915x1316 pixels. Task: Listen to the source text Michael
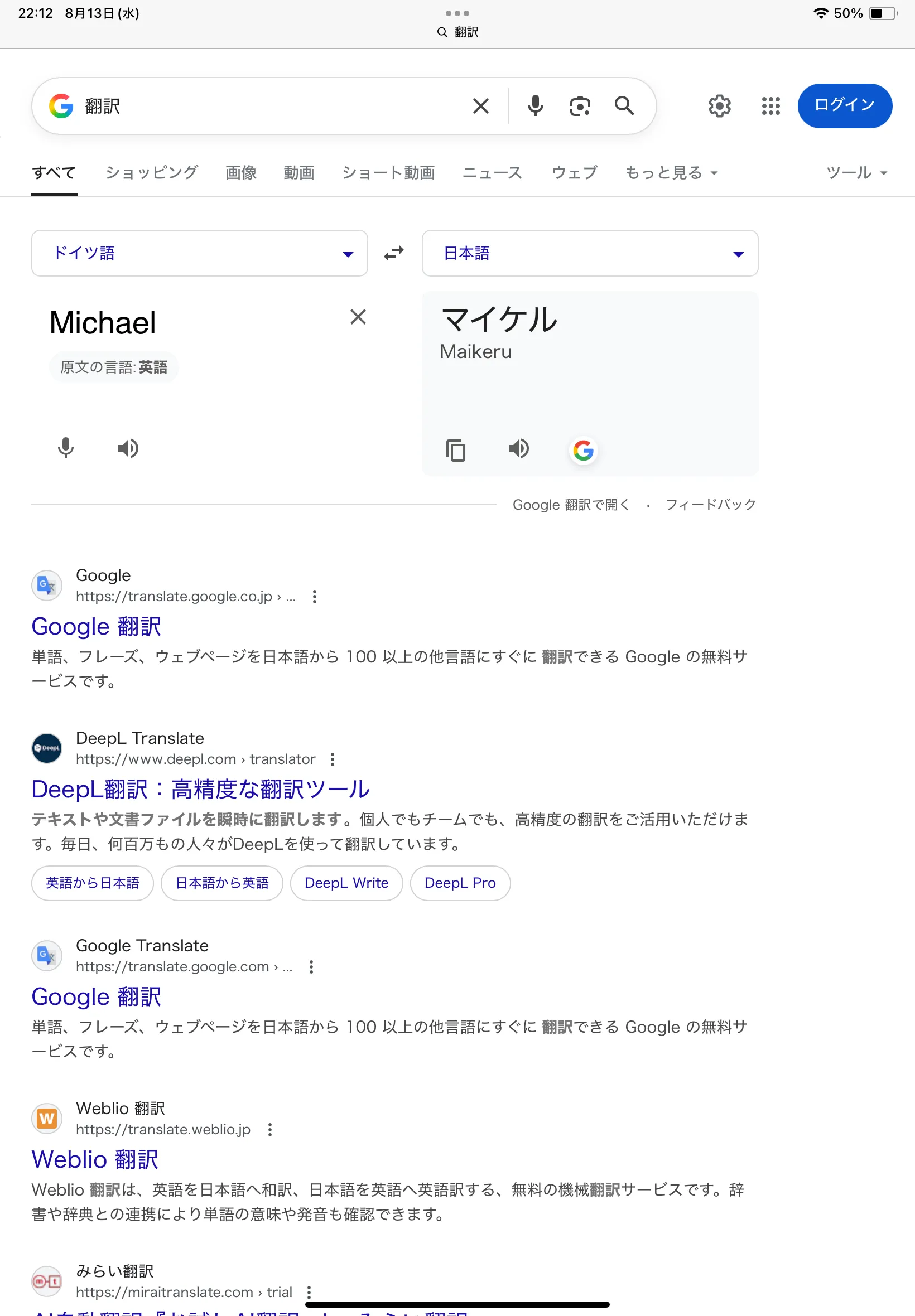pyautogui.click(x=128, y=448)
